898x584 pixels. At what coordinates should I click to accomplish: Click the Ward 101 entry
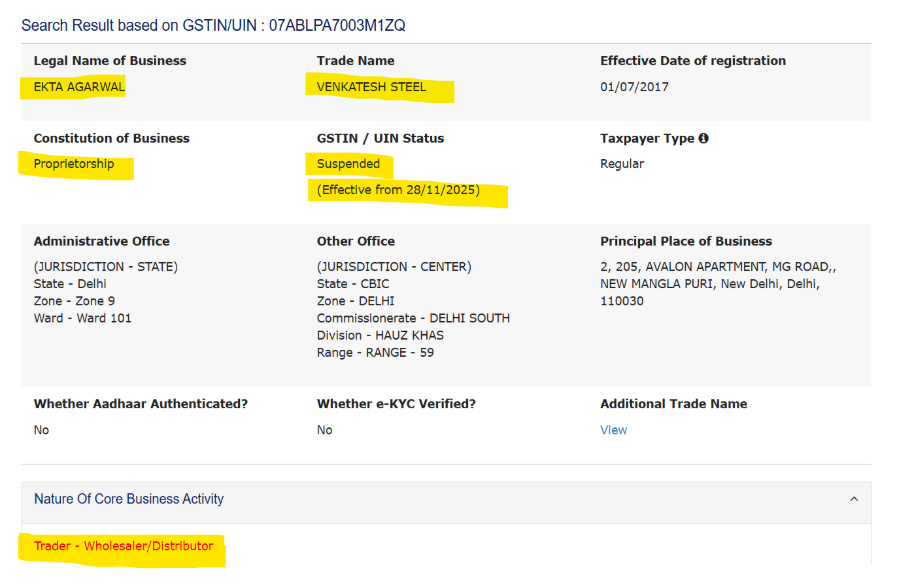82,318
